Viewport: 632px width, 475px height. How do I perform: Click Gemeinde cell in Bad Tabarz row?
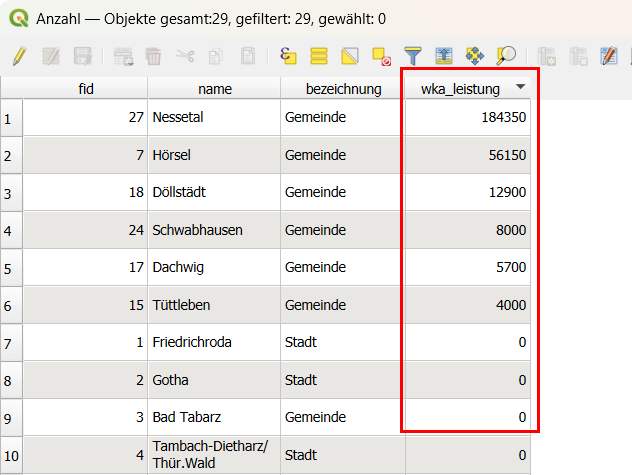click(343, 417)
